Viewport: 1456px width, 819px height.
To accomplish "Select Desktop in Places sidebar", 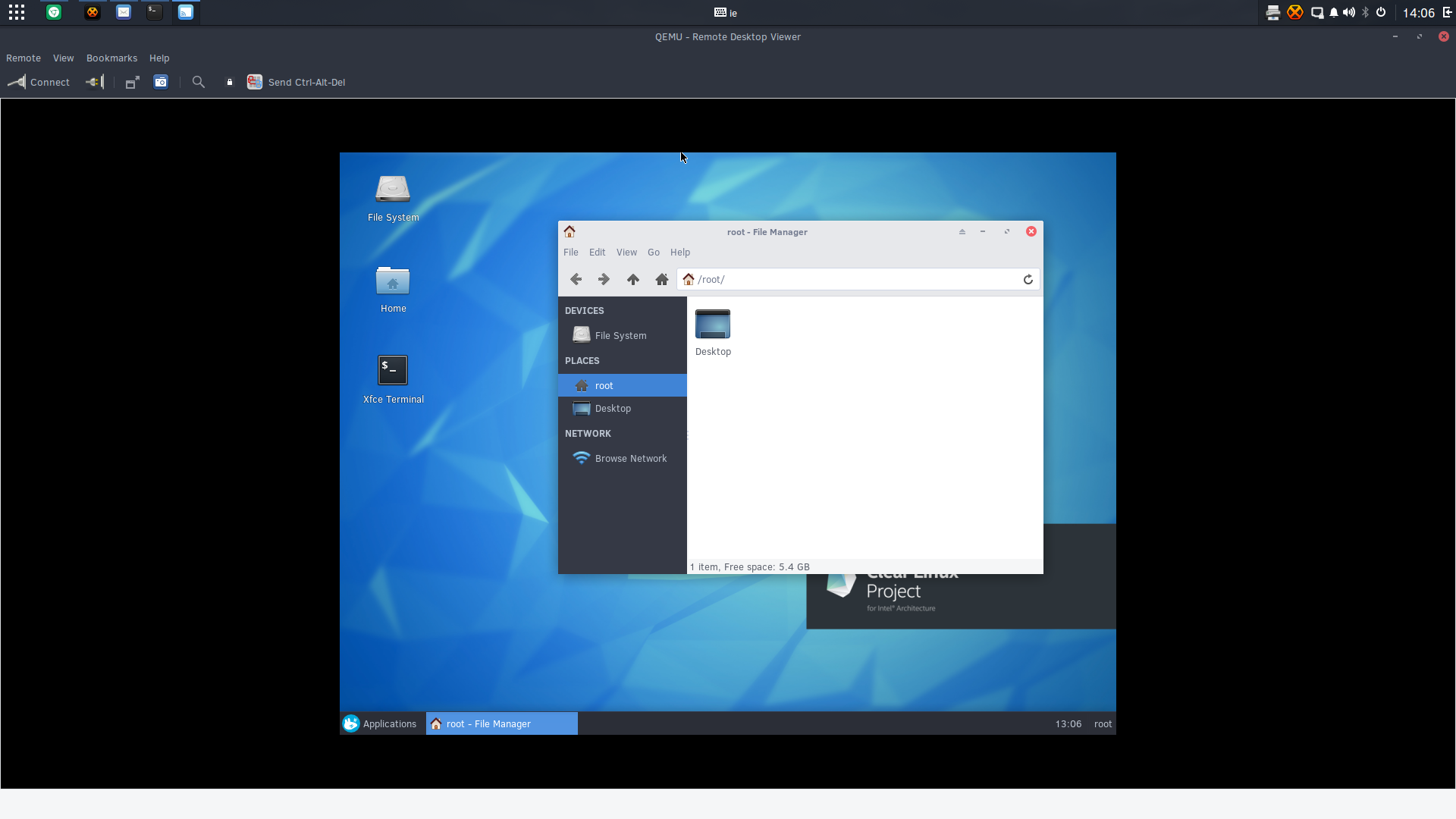I will pyautogui.click(x=623, y=409).
